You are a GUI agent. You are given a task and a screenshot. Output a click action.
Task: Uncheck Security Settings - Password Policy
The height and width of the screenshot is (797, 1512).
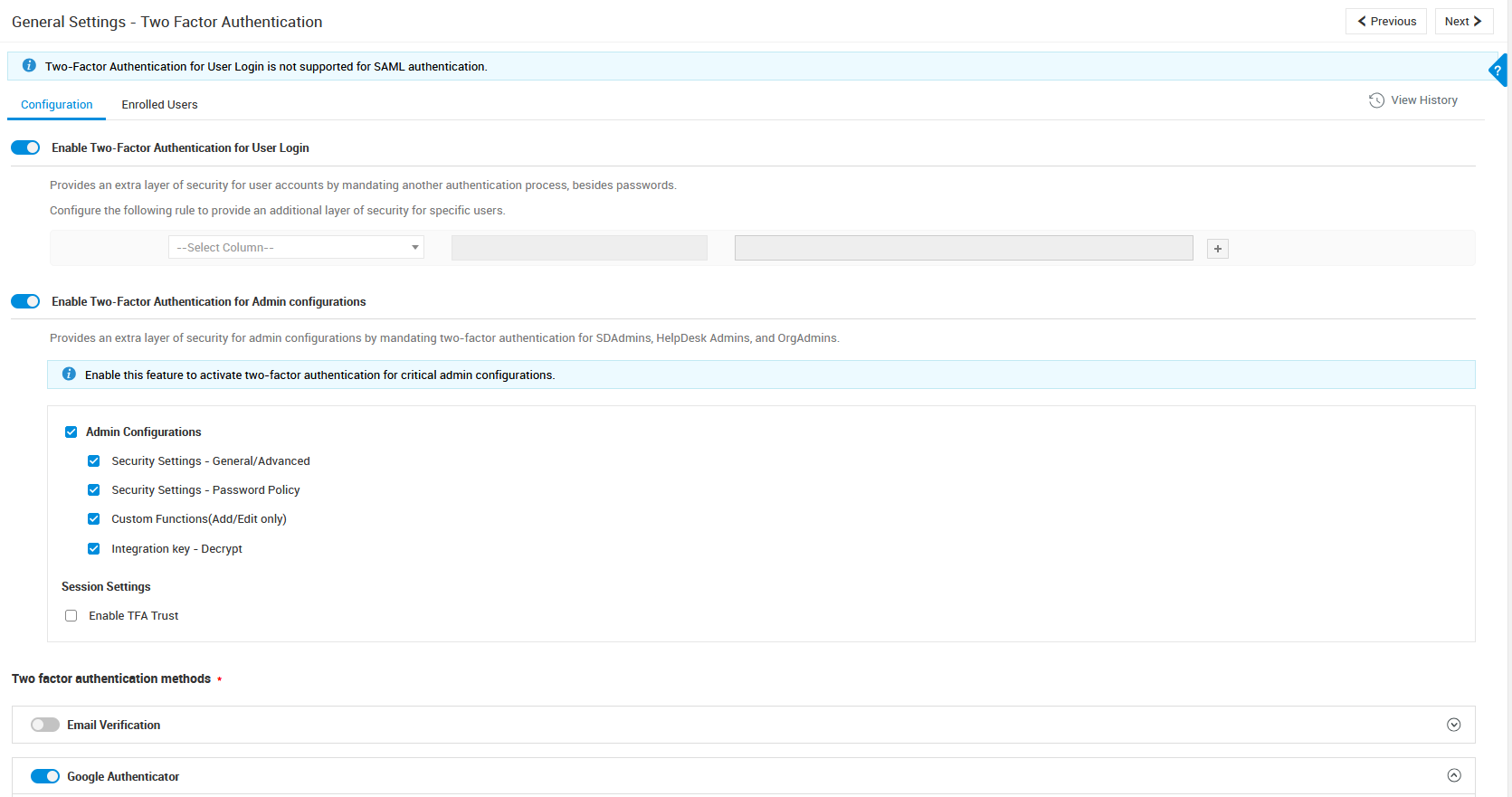[x=94, y=490]
